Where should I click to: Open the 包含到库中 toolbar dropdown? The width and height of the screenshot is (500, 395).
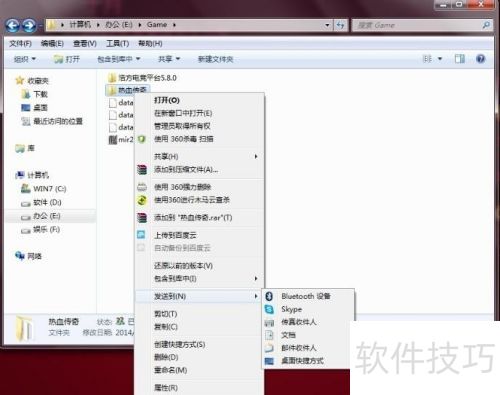(118, 59)
